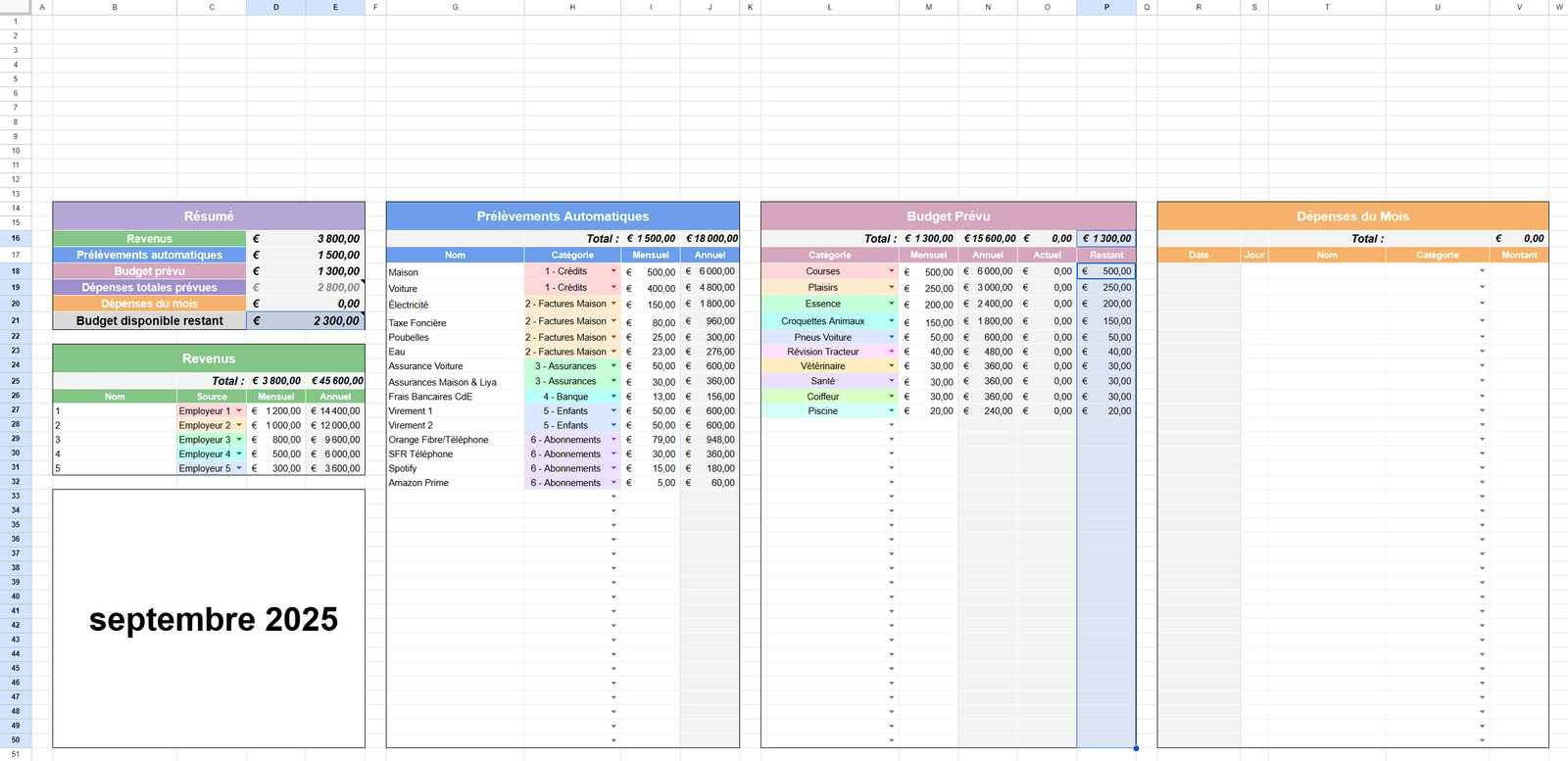Select the column D header
Screen dimensions: 1568x761
pyautogui.click(x=275, y=7)
